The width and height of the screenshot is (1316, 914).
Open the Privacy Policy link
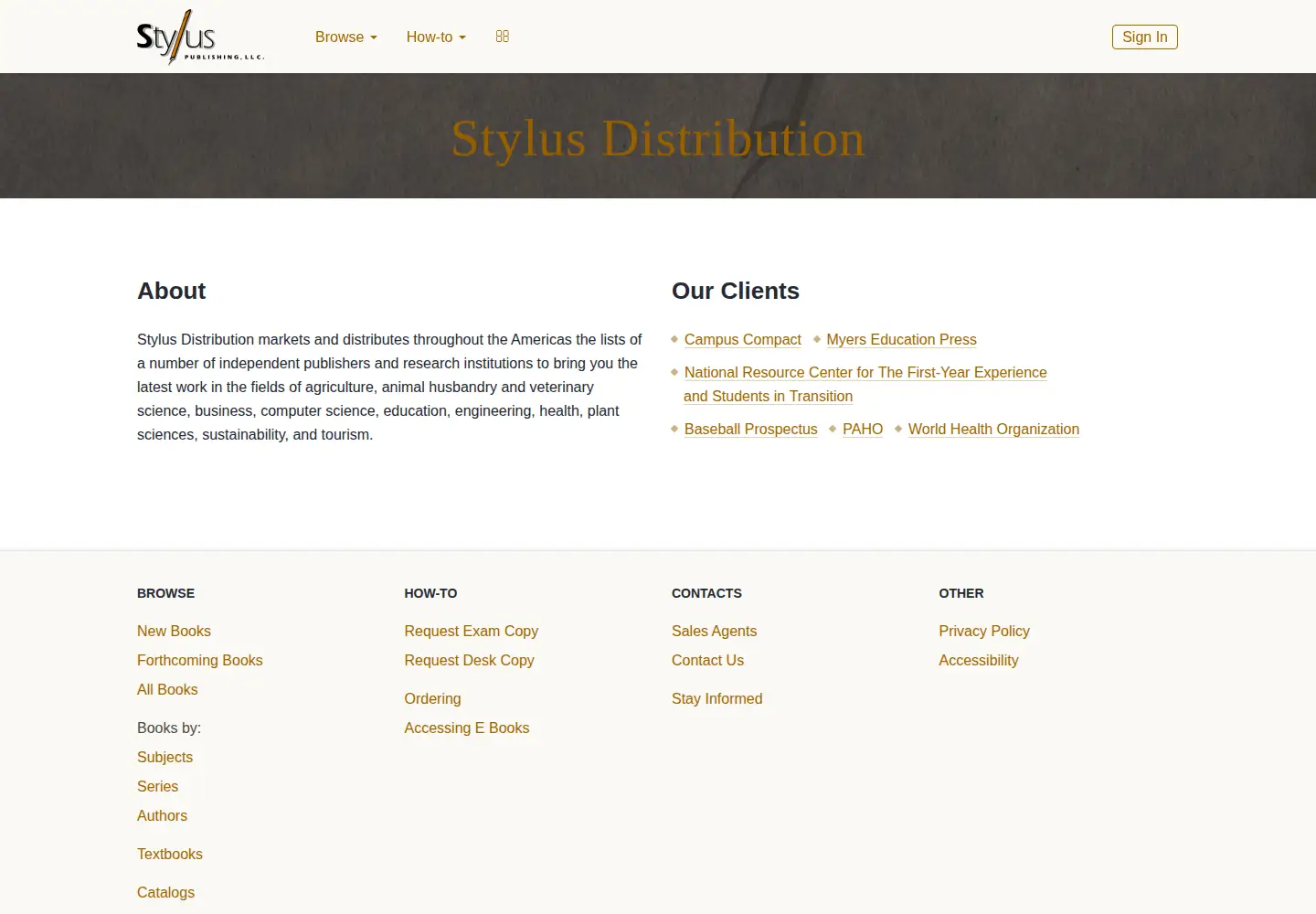[983, 631]
